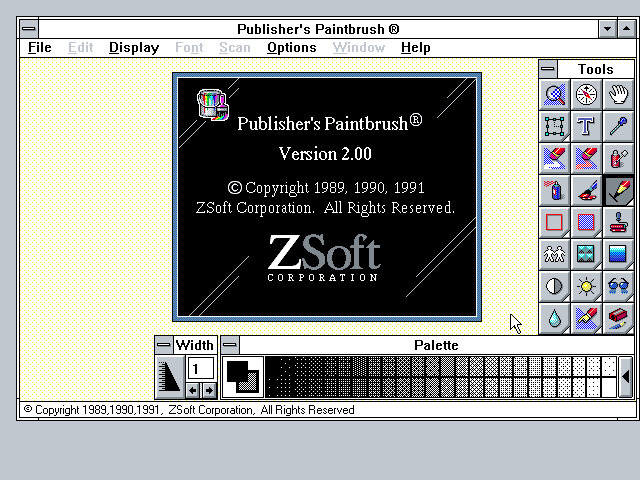This screenshot has width=640, height=480.
Task: Decrease width with left arrow
Action: pyautogui.click(x=193, y=390)
